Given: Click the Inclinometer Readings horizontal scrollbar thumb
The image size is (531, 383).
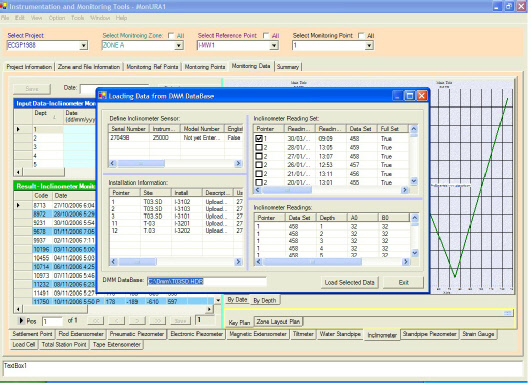Looking at the screenshot, I should [x=313, y=262].
